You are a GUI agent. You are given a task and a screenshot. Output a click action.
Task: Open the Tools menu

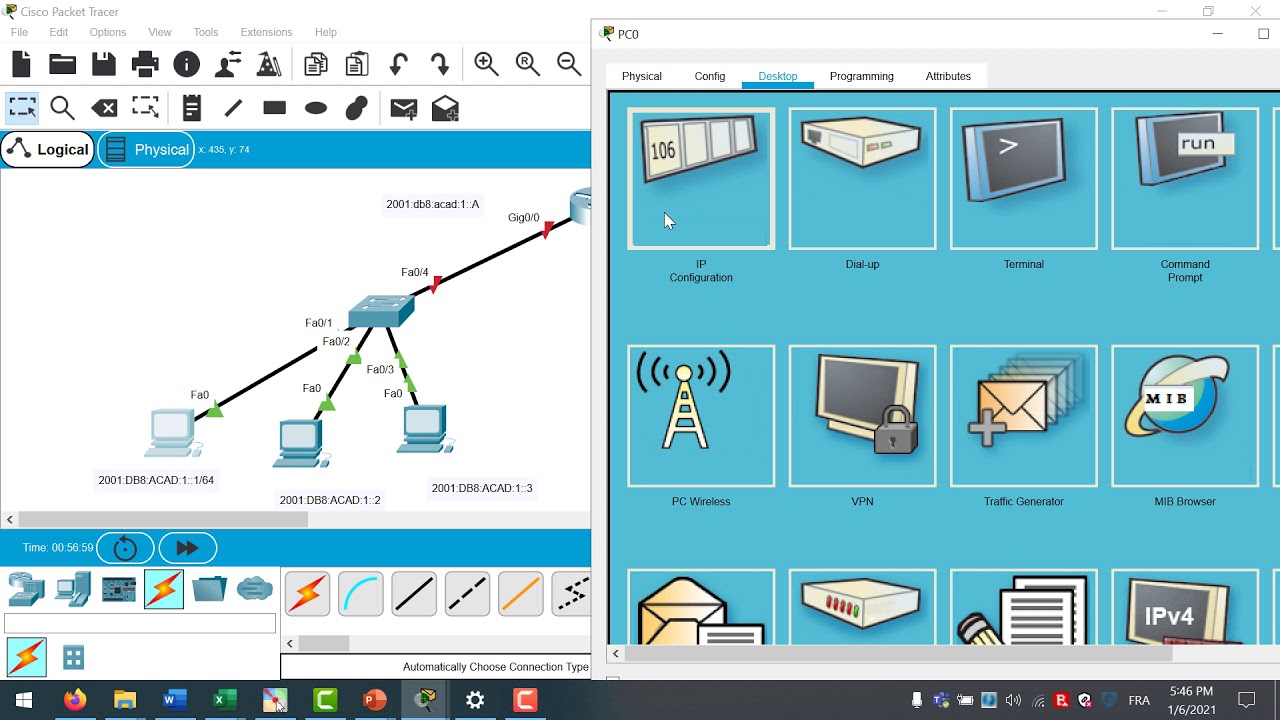click(x=206, y=32)
